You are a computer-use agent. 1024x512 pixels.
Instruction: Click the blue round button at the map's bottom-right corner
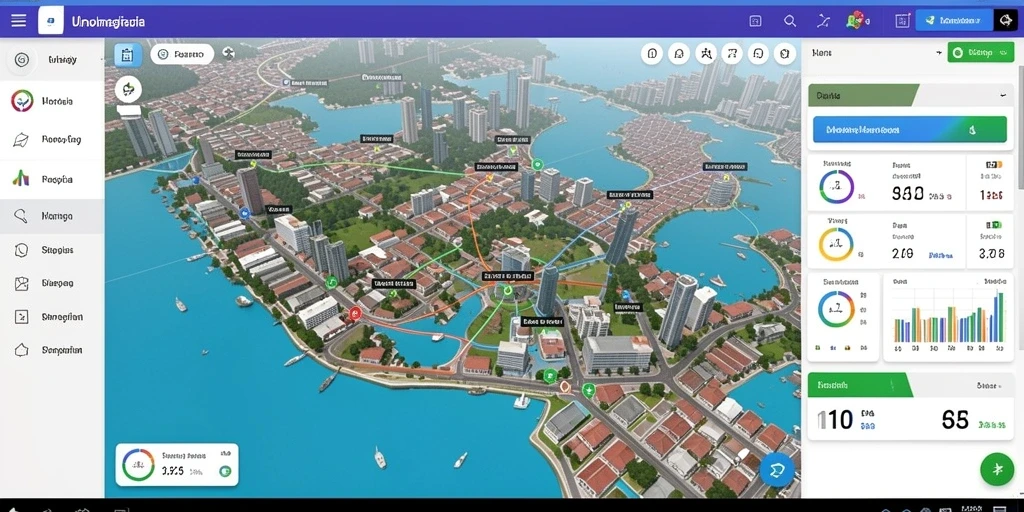777,470
